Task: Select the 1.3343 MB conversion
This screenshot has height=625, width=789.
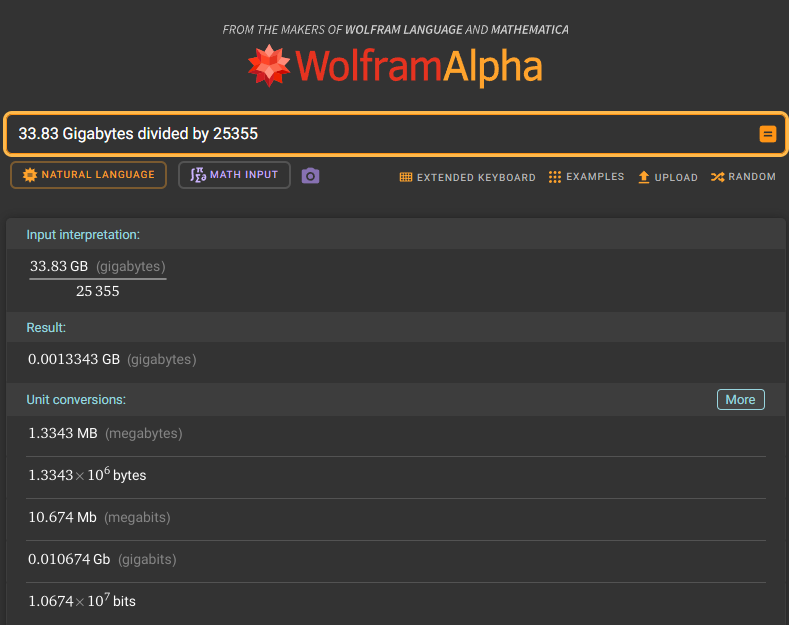Action: click(105, 433)
